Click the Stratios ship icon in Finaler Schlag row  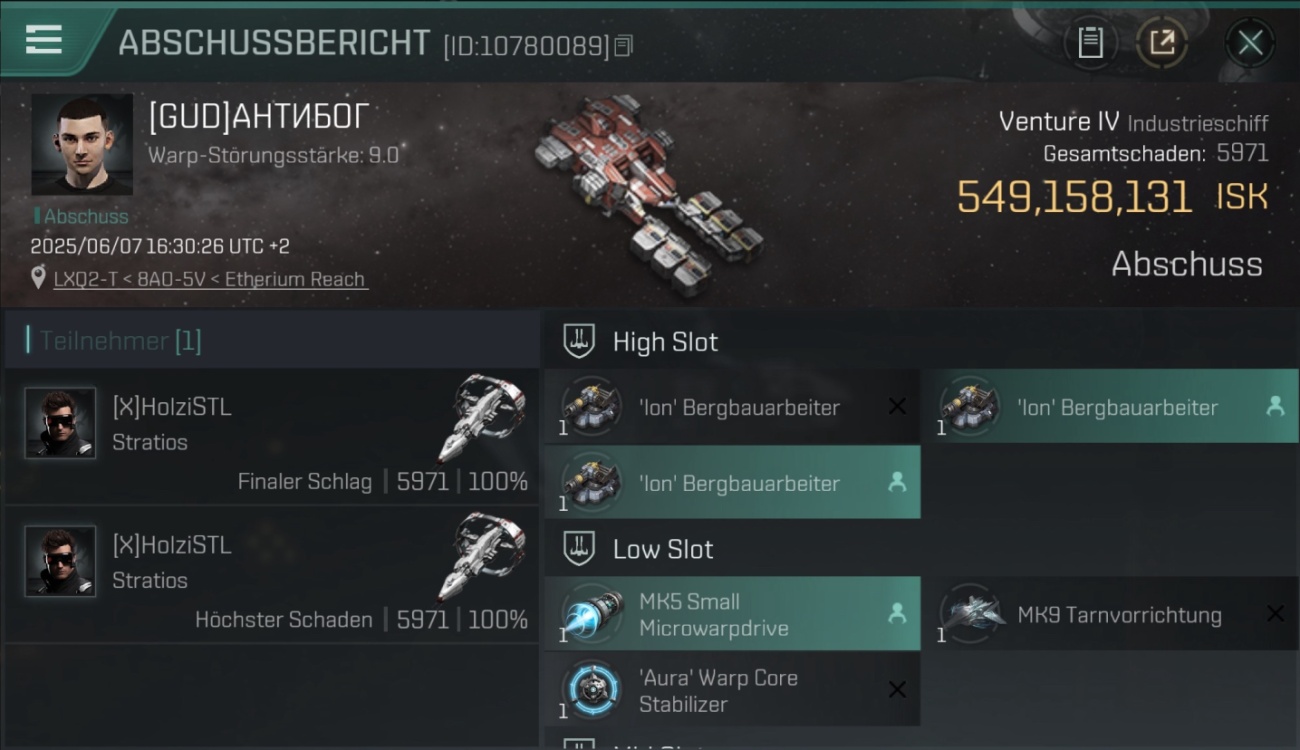coord(484,419)
